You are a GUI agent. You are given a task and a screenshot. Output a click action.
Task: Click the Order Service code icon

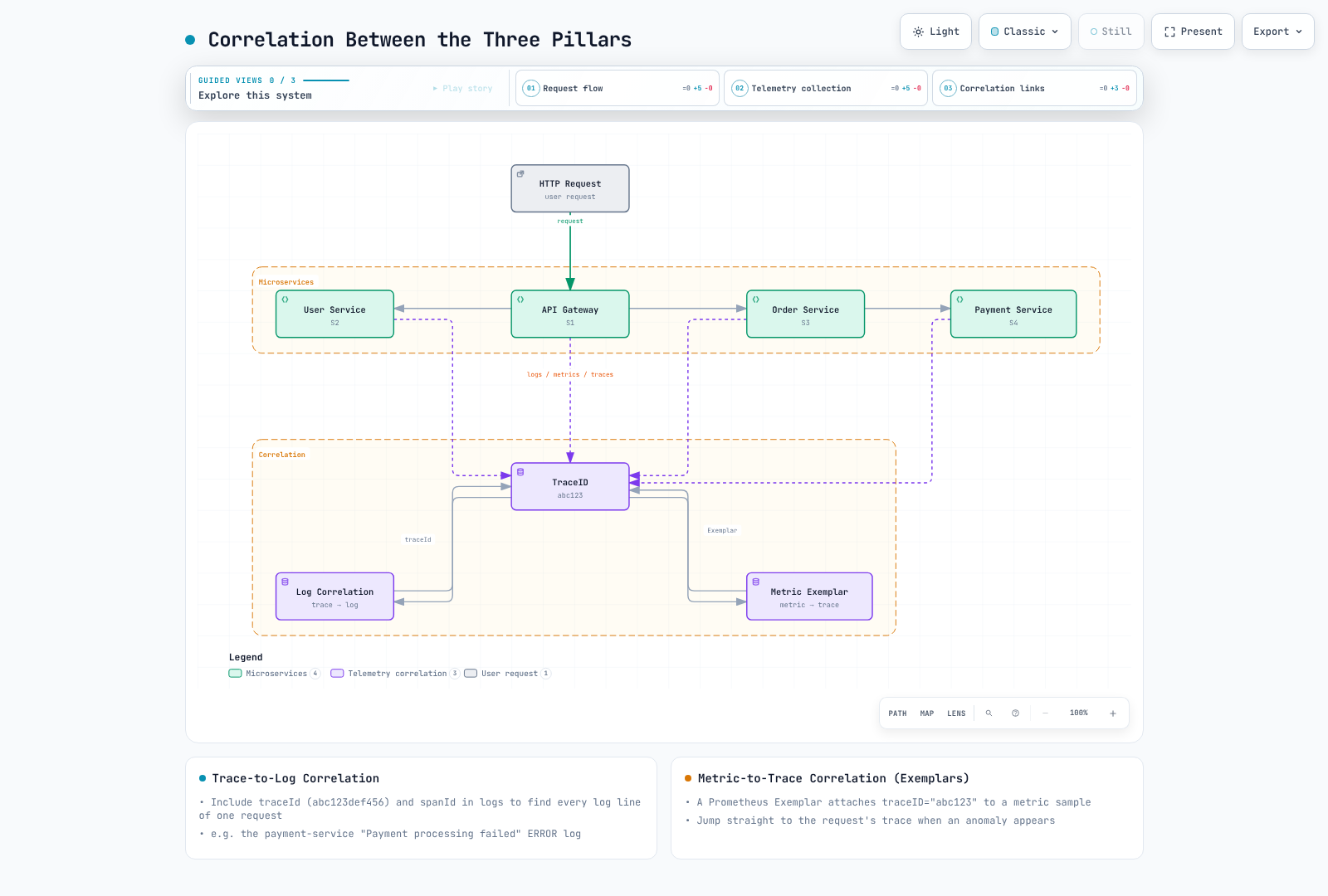(x=756, y=299)
